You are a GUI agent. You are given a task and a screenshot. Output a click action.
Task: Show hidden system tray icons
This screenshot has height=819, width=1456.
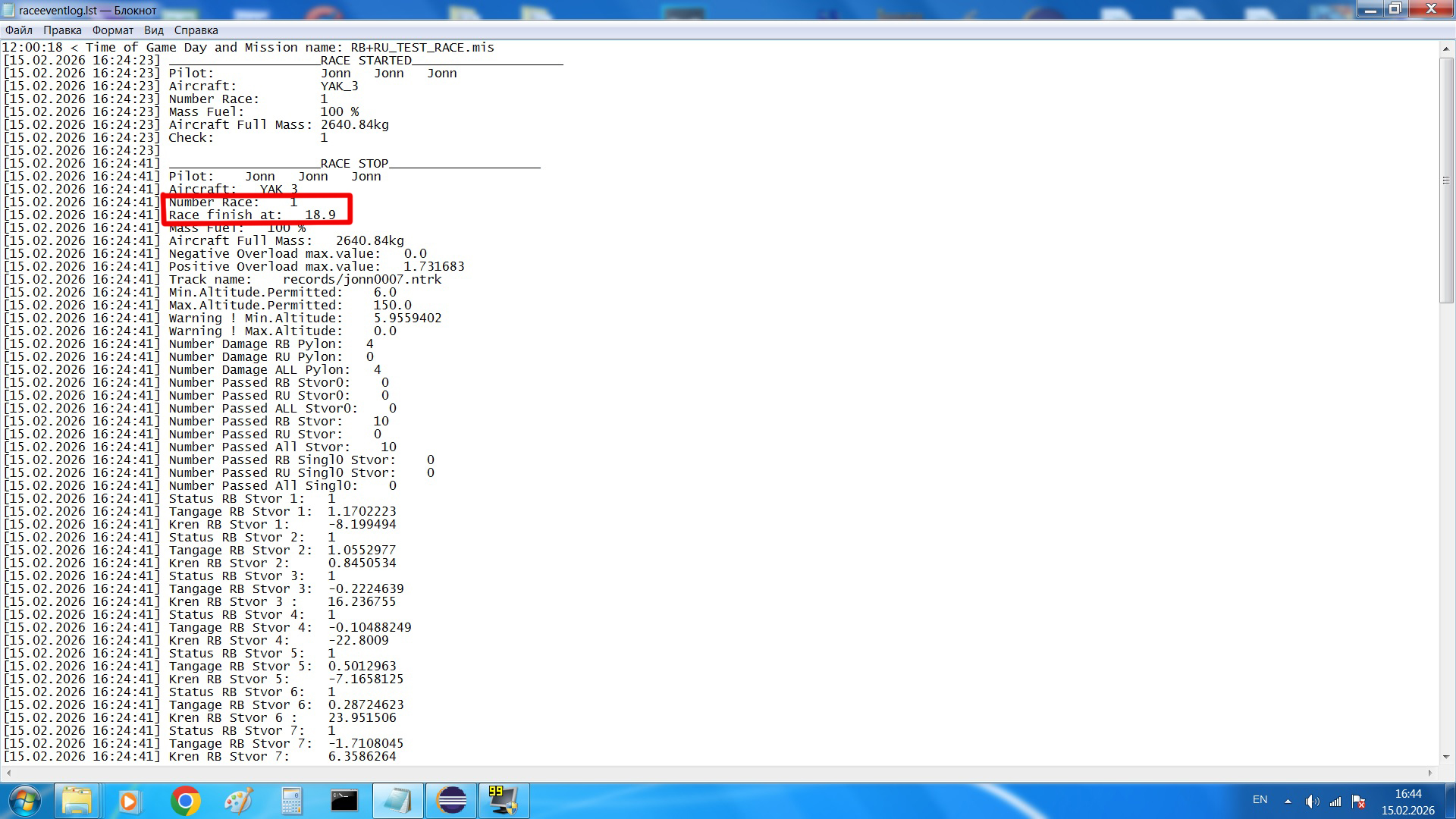point(1288,802)
